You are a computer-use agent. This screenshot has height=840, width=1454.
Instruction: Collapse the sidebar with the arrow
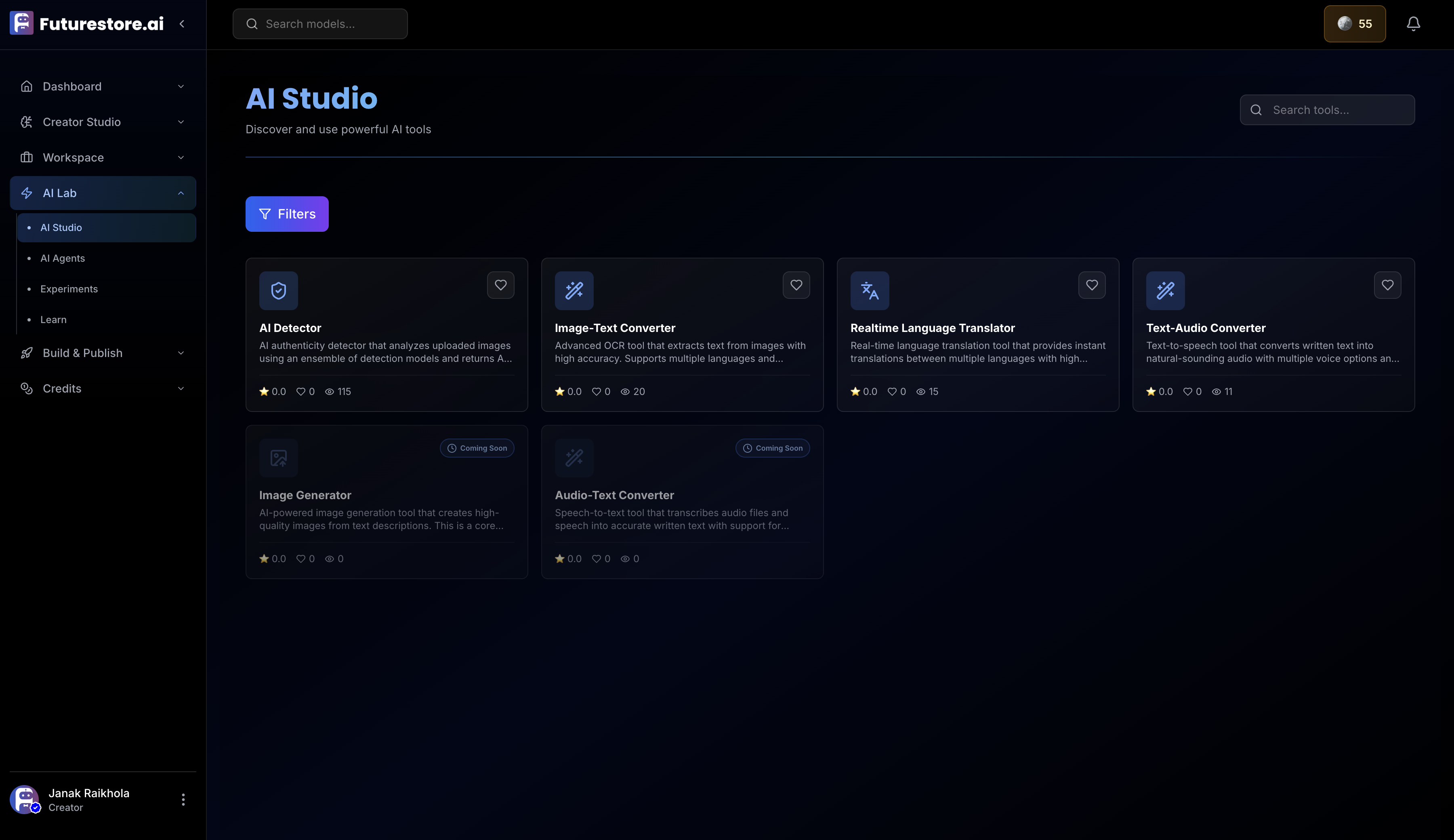pyautogui.click(x=182, y=24)
